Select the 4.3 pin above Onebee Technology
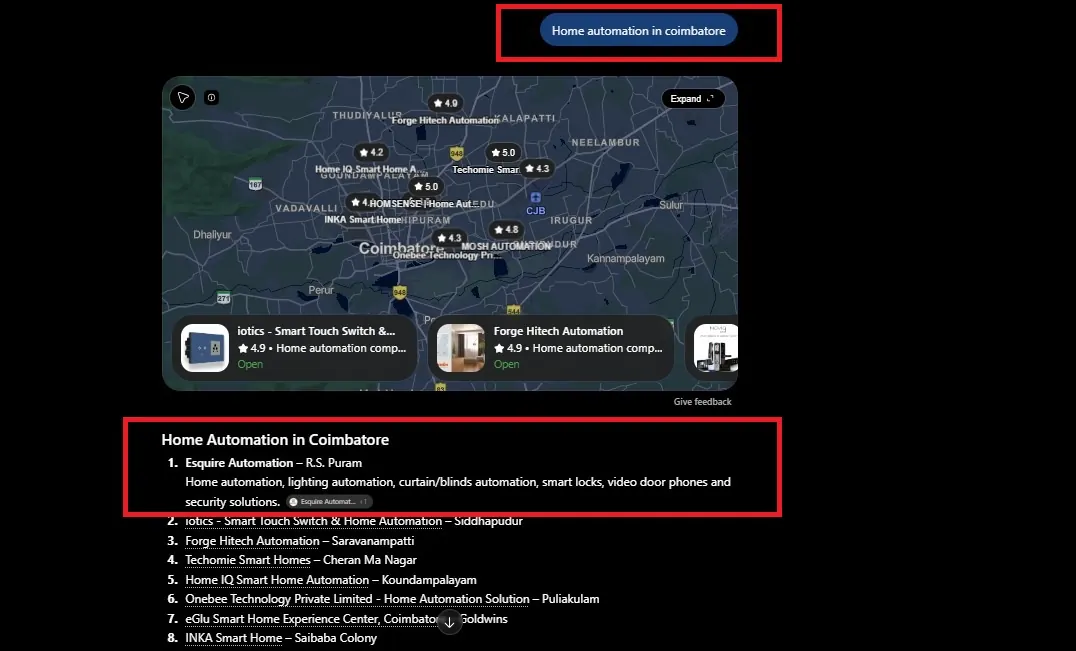This screenshot has width=1076, height=651. click(x=449, y=238)
